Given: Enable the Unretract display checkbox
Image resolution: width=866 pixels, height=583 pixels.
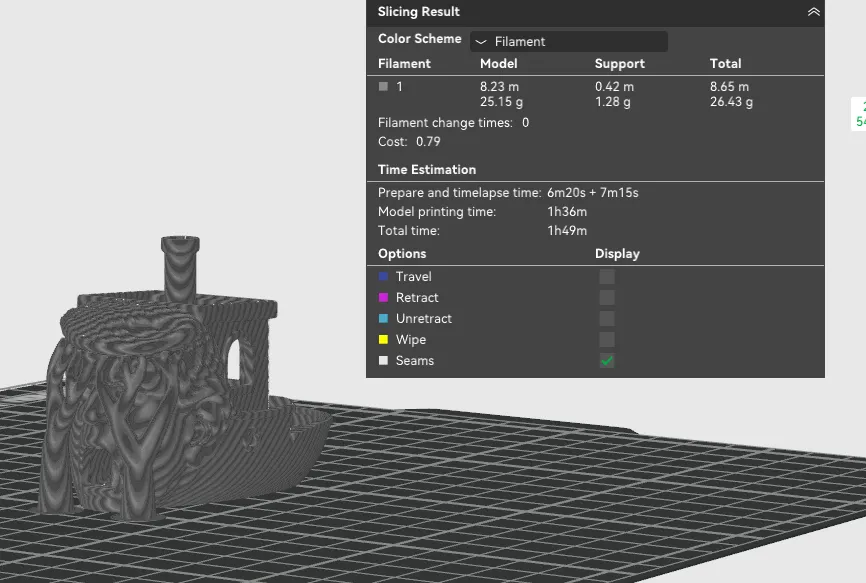Looking at the screenshot, I should pyautogui.click(x=607, y=319).
